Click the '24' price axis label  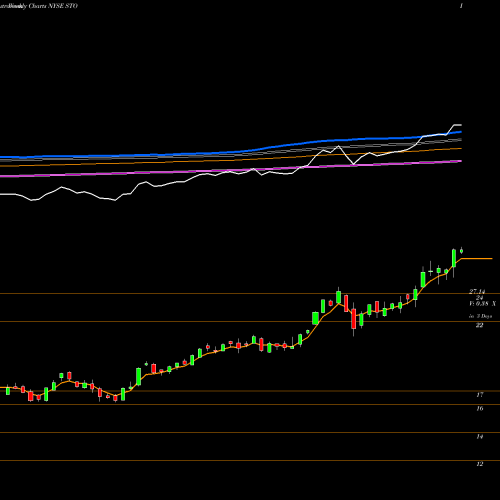480,297
